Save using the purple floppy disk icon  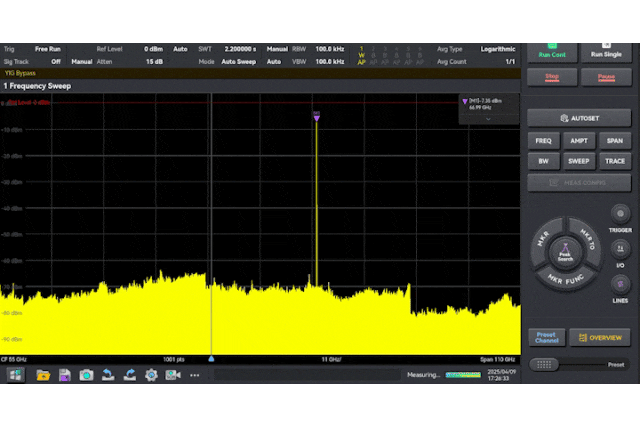point(64,375)
